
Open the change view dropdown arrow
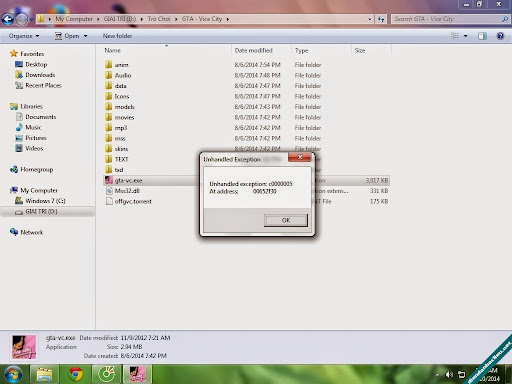click(465, 36)
